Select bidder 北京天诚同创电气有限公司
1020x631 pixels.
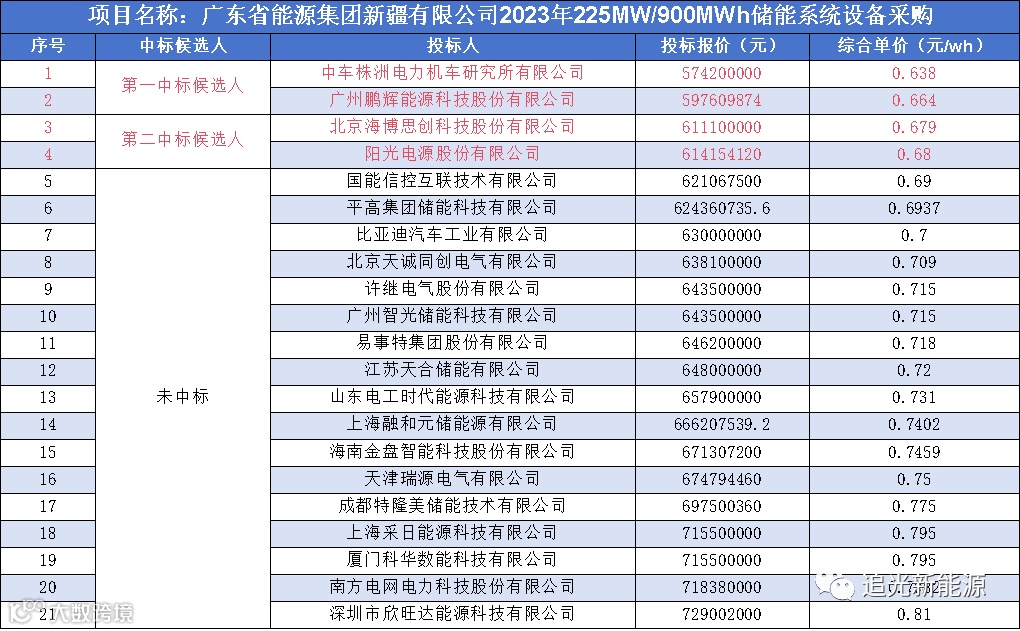[453, 262]
